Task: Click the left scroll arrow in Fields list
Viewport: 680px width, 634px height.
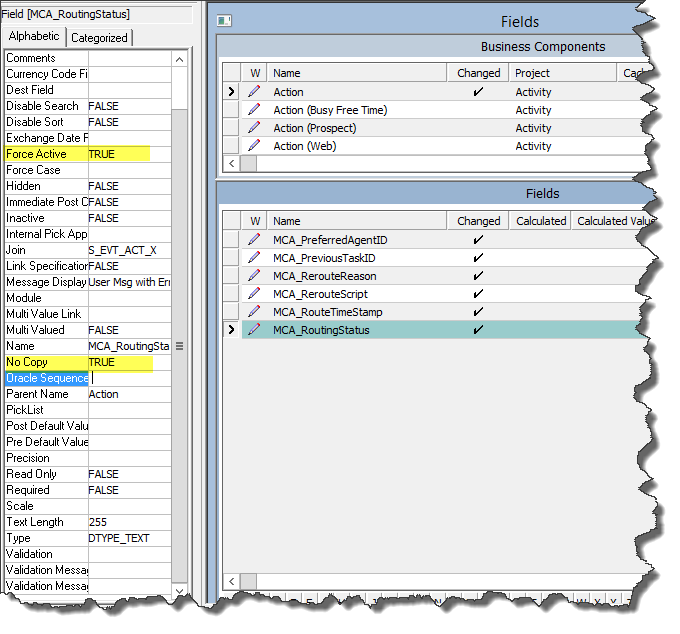Action: (x=231, y=581)
